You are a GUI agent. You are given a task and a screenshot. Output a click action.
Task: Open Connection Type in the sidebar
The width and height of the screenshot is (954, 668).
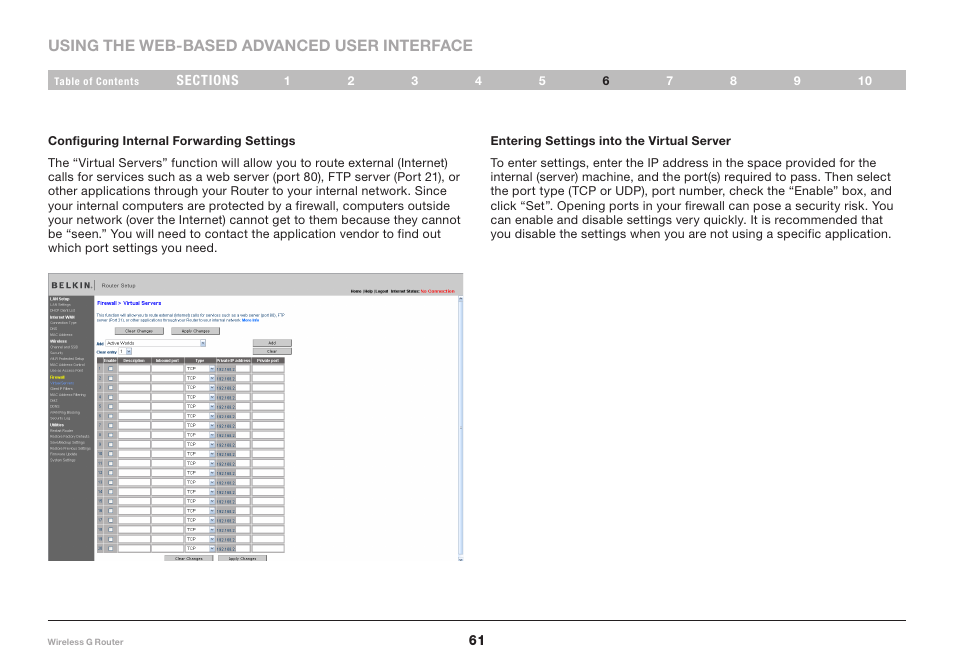(x=63, y=322)
